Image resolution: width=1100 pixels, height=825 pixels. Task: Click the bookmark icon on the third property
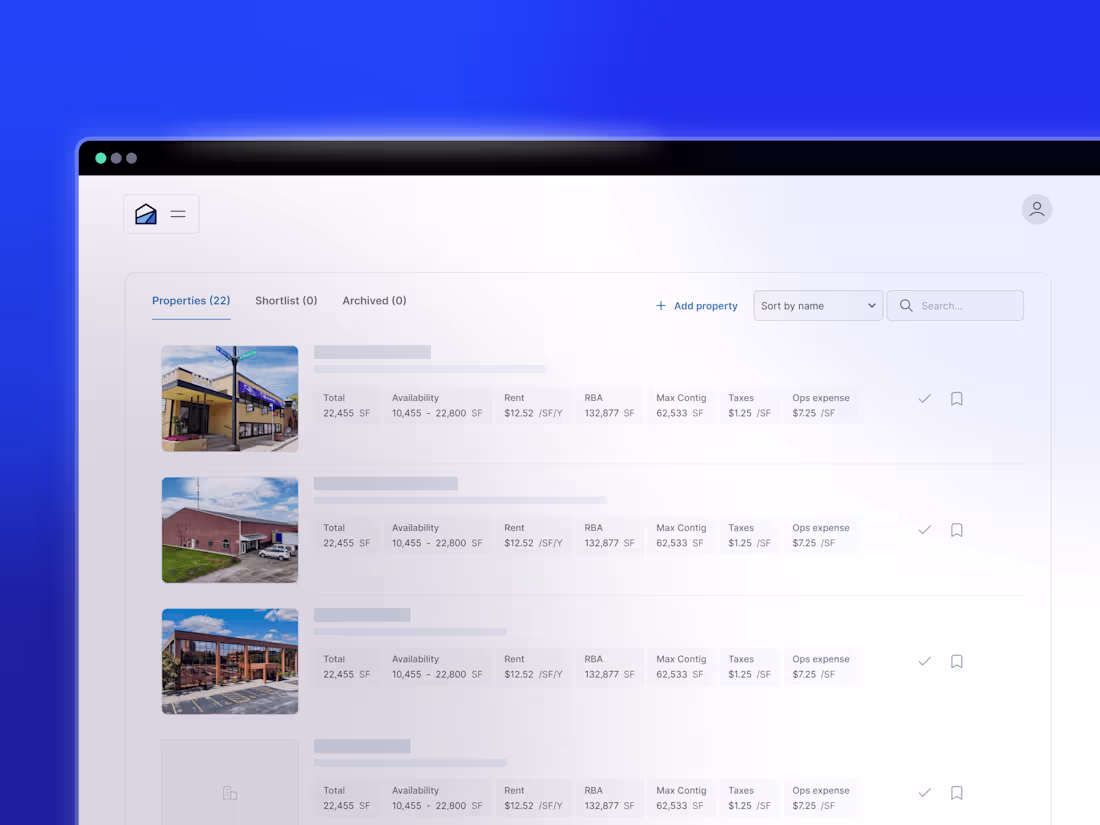click(956, 661)
